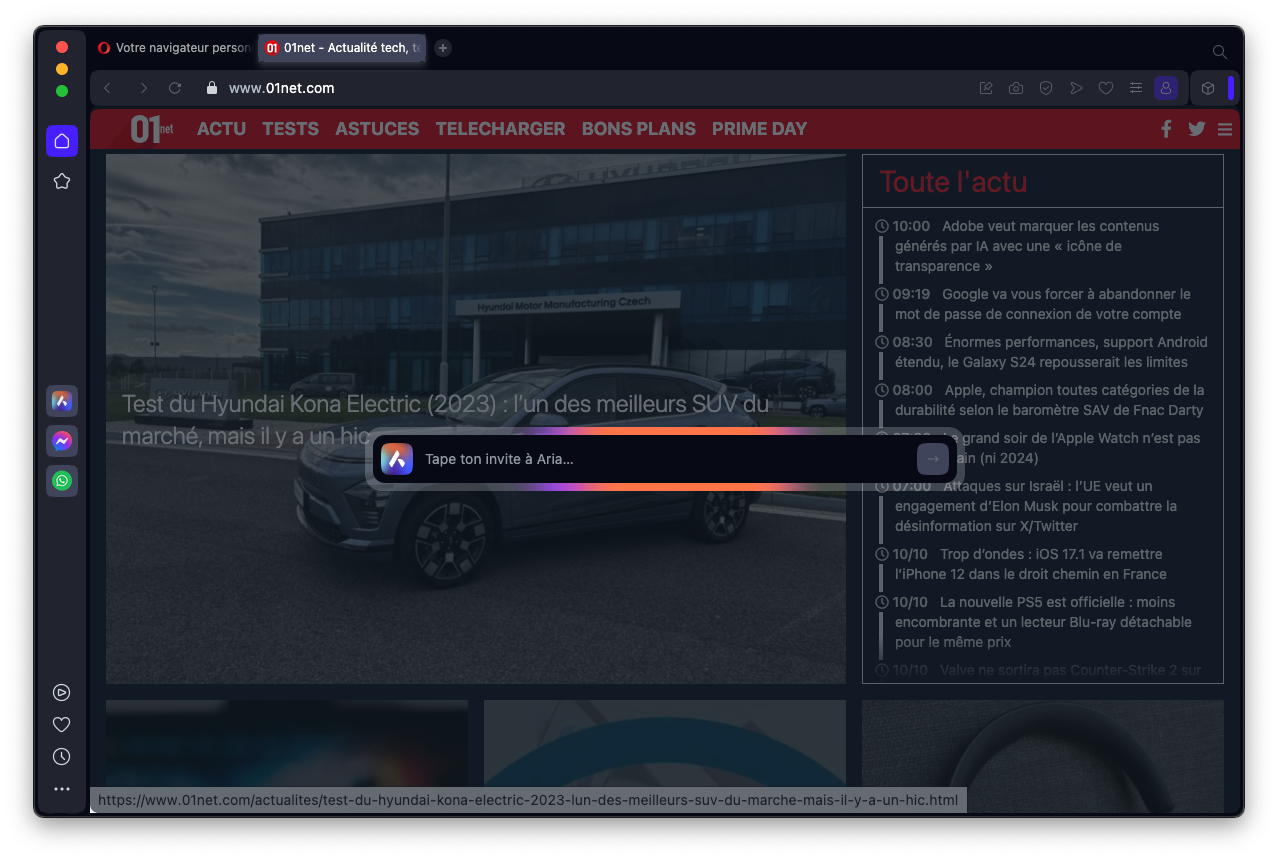Open WhatsApp in the sidebar
The height and width of the screenshot is (859, 1278).
click(x=62, y=481)
